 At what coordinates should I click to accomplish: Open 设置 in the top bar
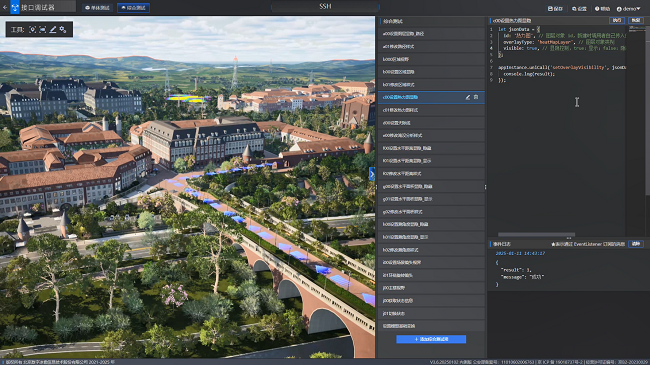tap(579, 9)
